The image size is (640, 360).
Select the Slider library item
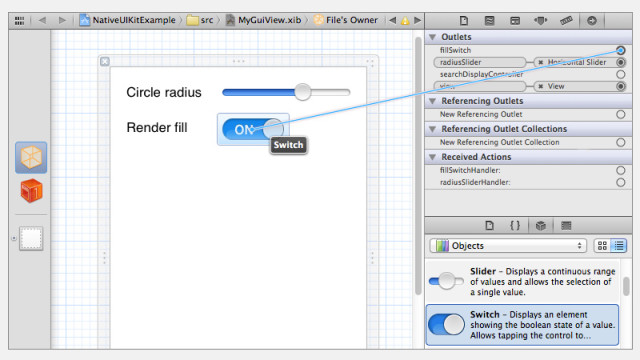tap(522, 282)
